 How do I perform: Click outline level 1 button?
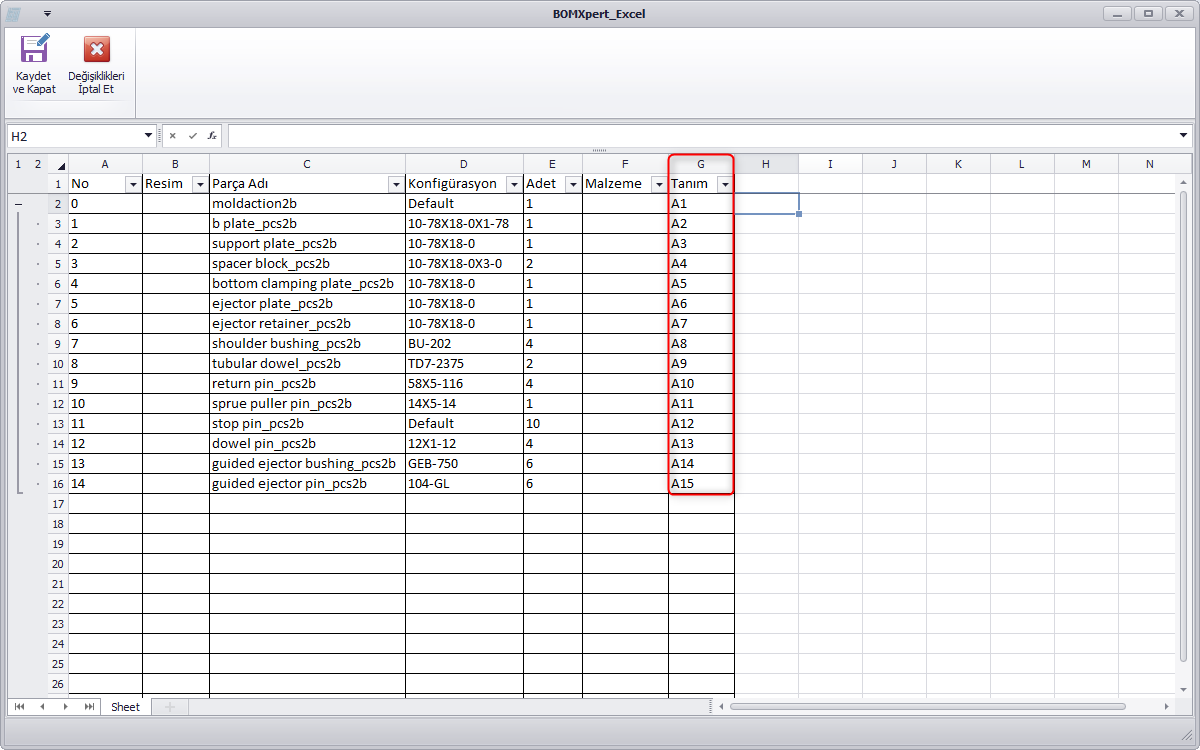click(x=18, y=164)
